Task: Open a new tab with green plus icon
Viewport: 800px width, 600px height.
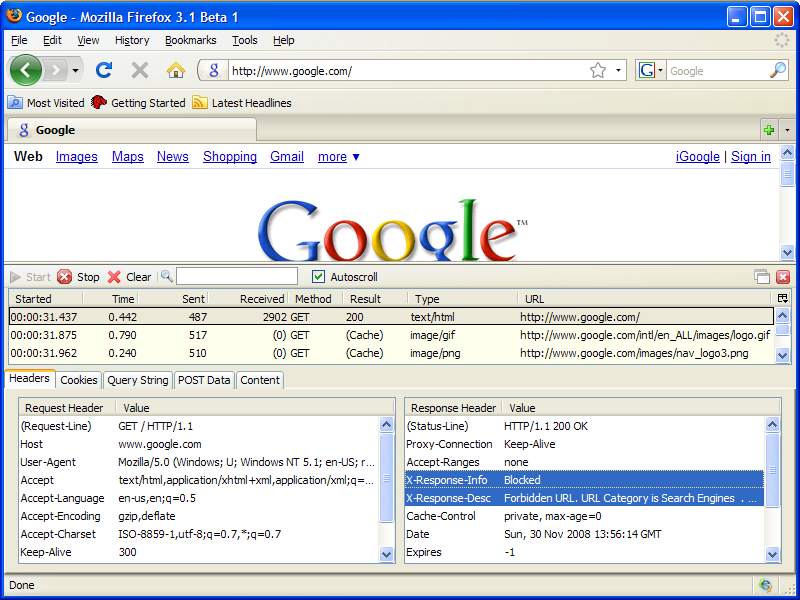Action: [768, 130]
